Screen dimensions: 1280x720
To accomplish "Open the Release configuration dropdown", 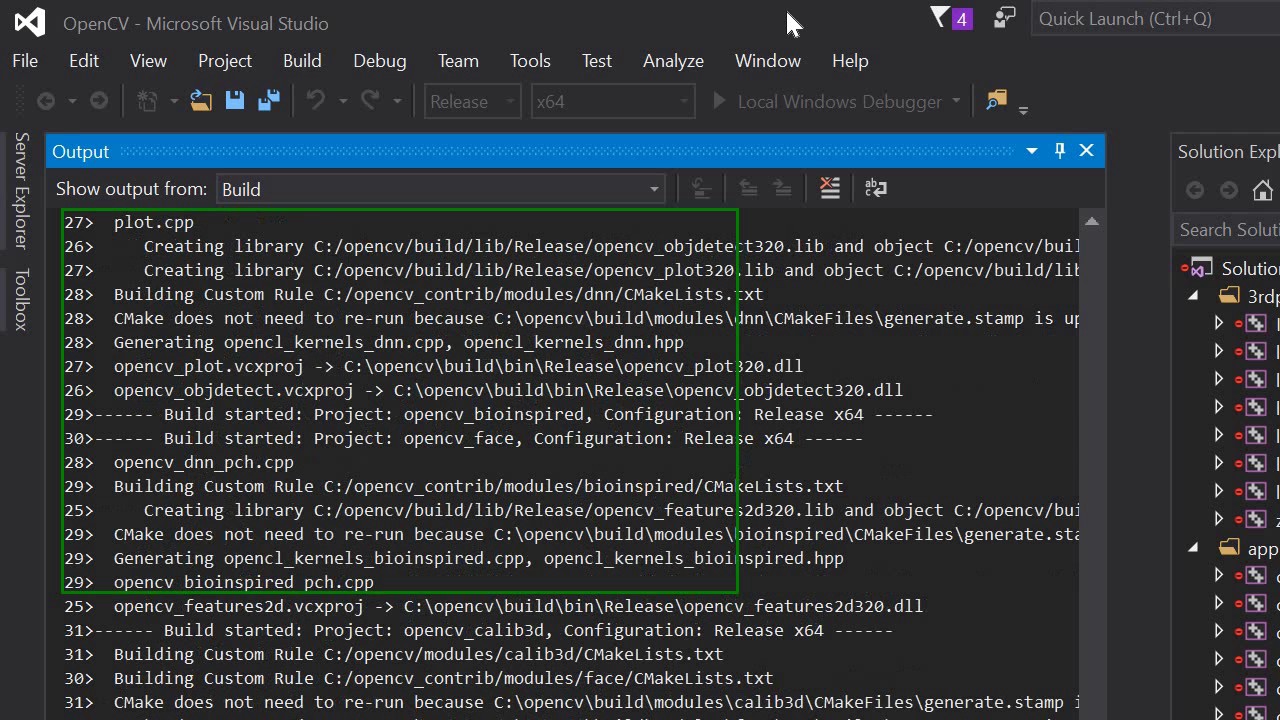I will (472, 101).
